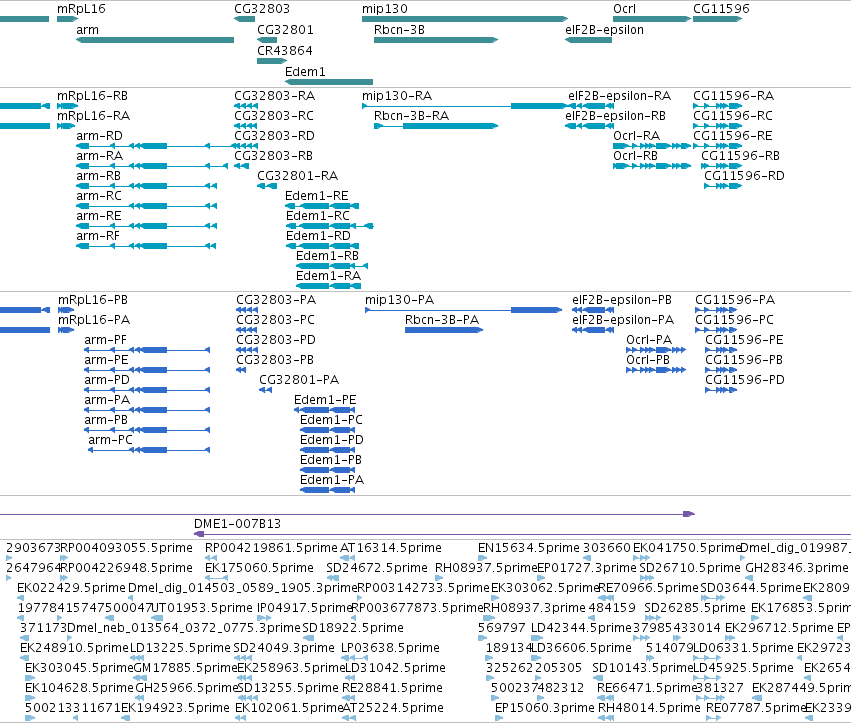Select the Edem1-RE transcript
This screenshot has height=723, width=851.
(x=322, y=206)
